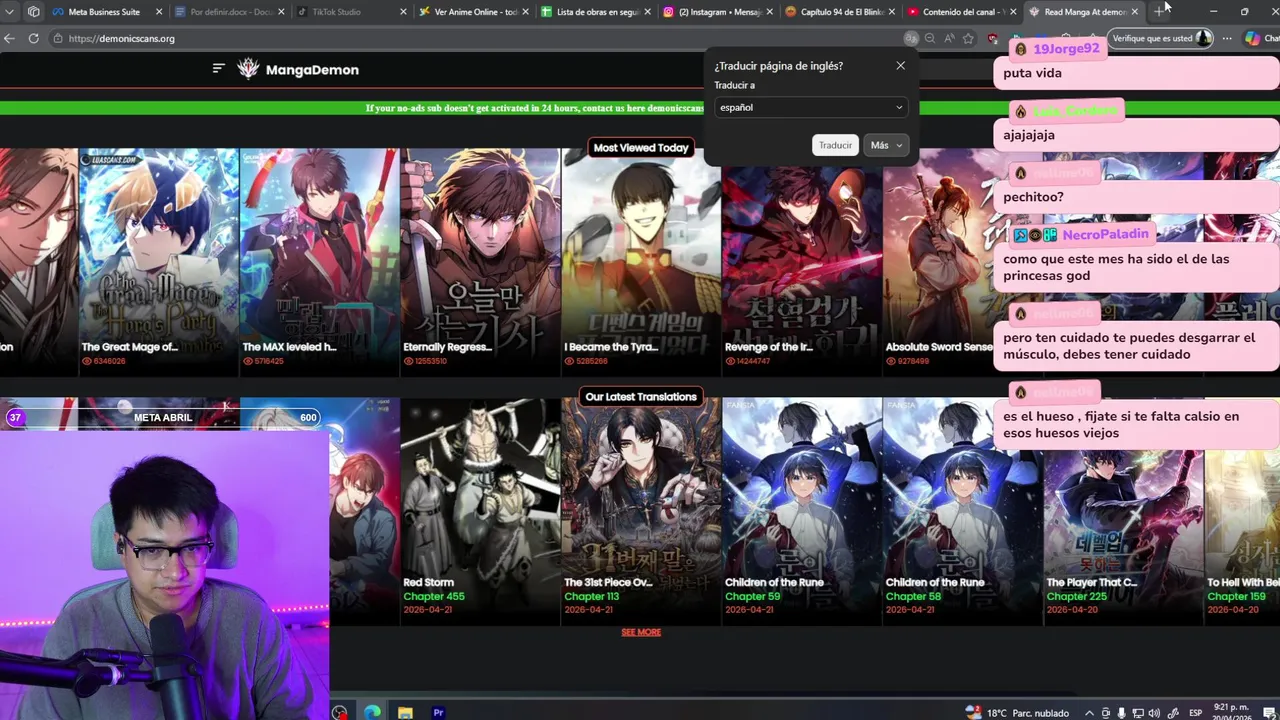Open the translate target language dropdown
This screenshot has height=720, width=1280.
(811, 107)
